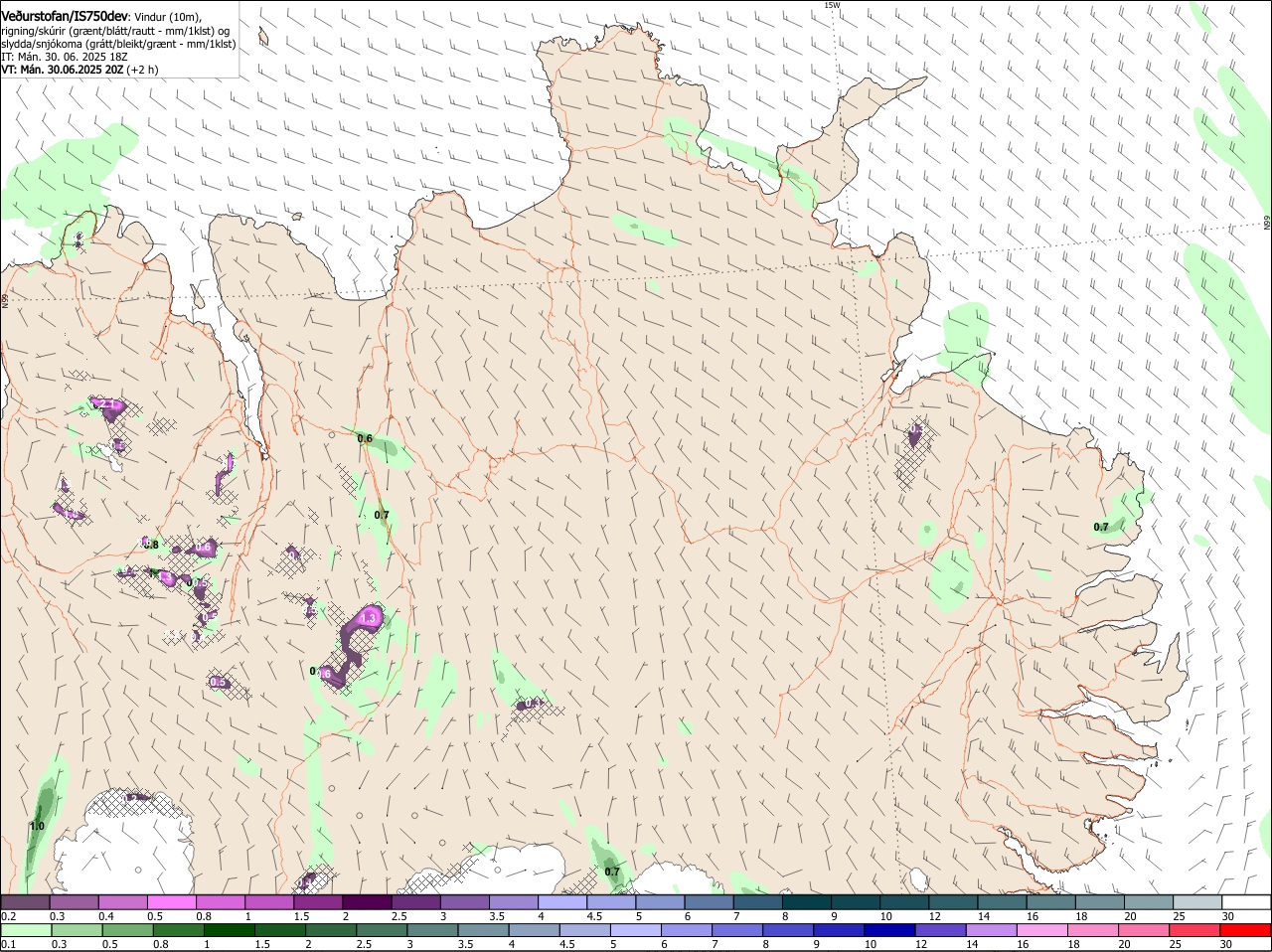Click the 1.3 precipitation value on pink blob
1272x952 pixels.
pyautogui.click(x=368, y=618)
